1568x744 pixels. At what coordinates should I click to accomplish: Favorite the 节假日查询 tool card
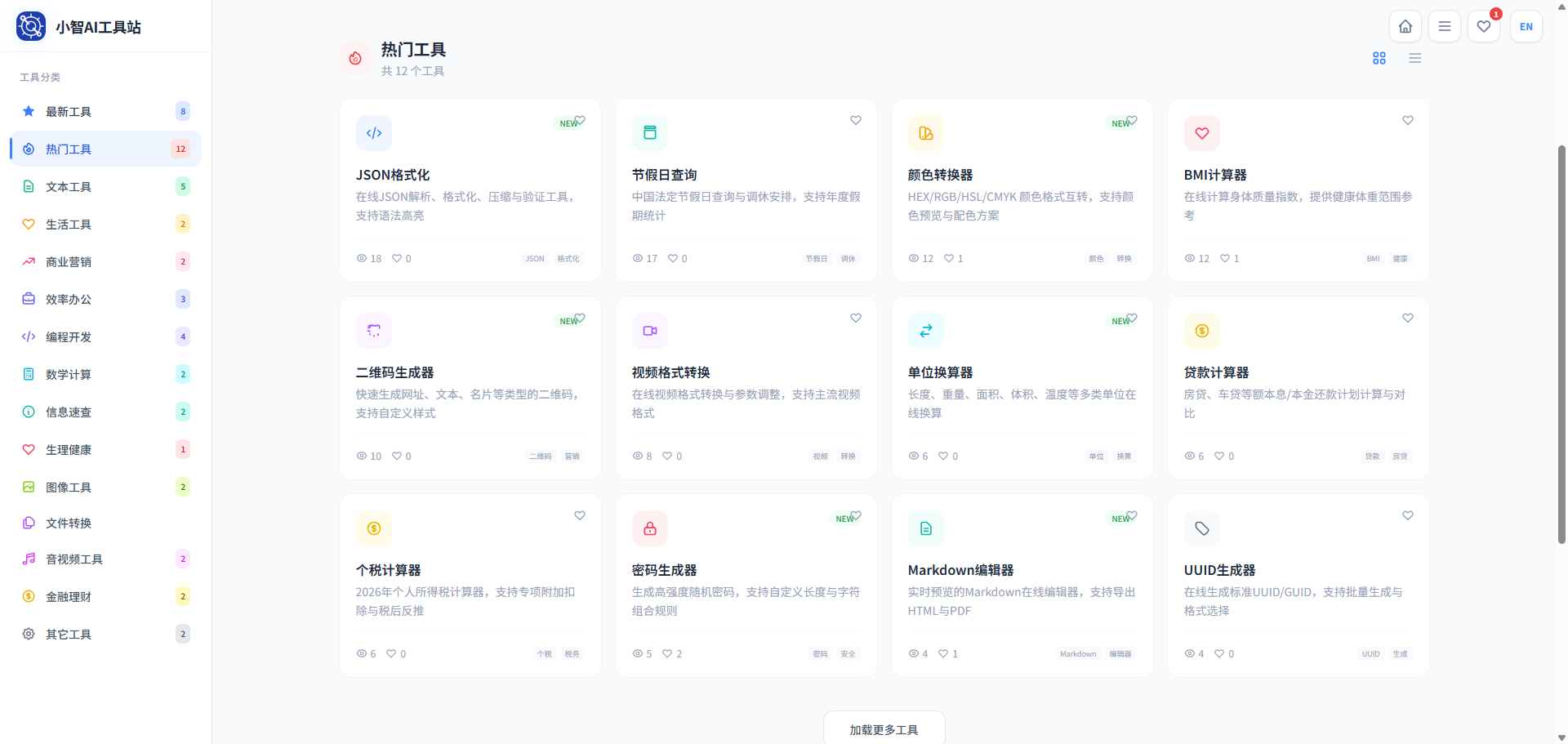pos(856,120)
